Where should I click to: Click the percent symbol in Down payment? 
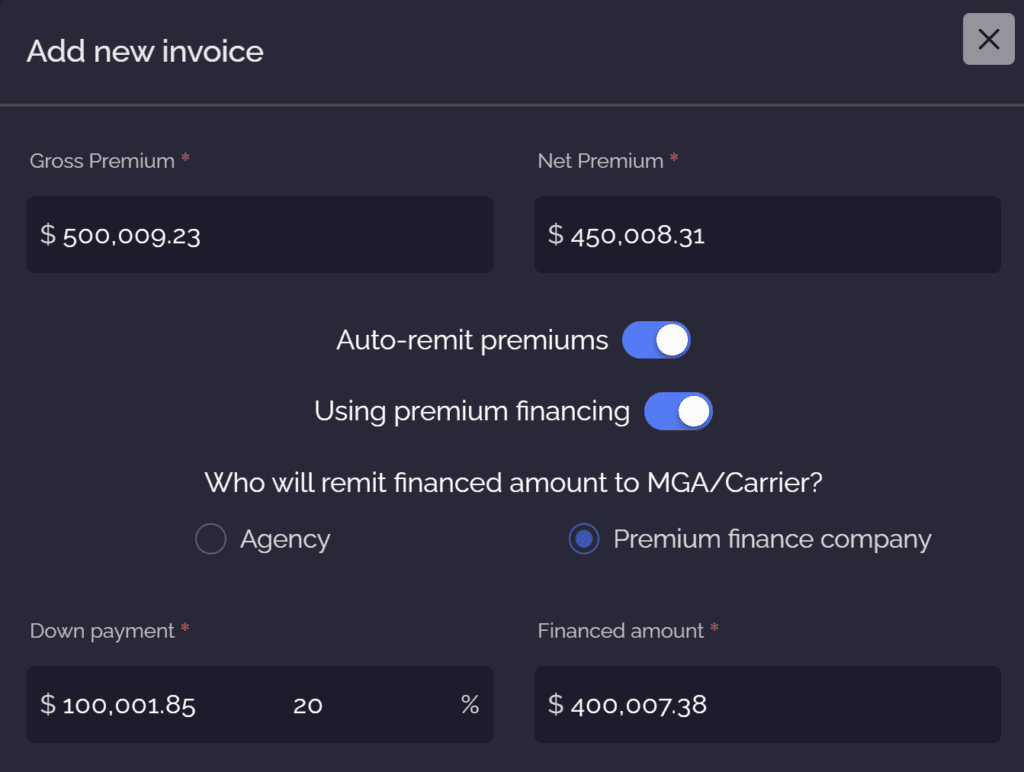tap(470, 705)
